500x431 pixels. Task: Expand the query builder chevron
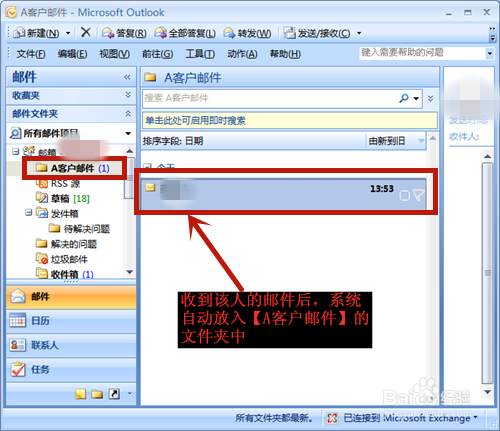[x=431, y=98]
